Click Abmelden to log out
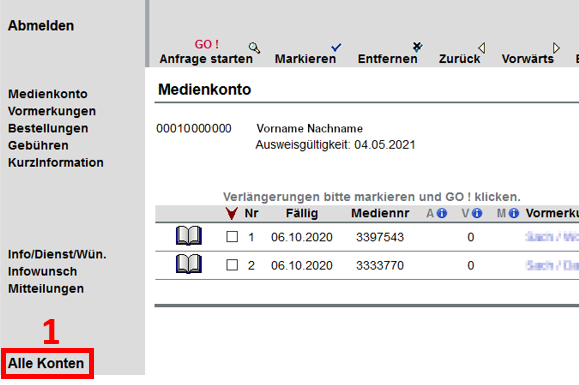 coord(41,26)
